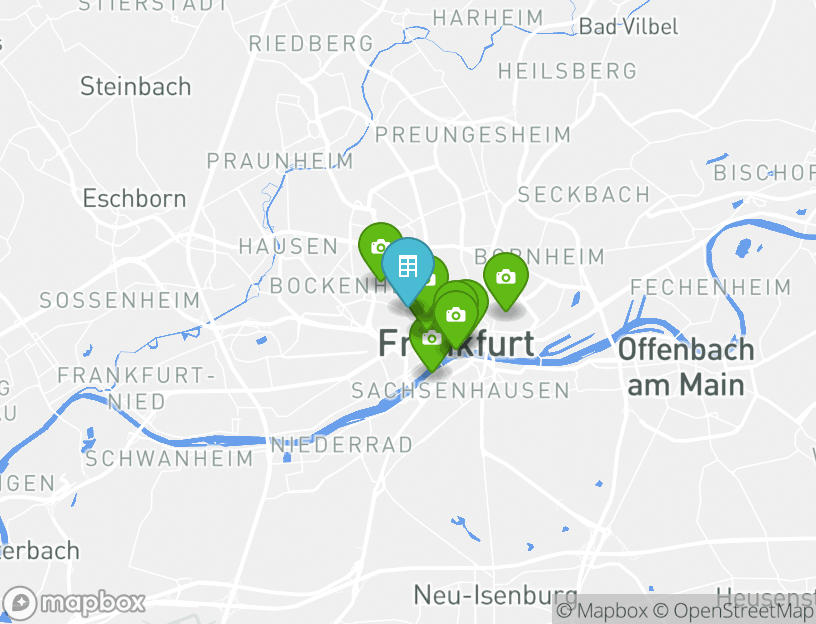816x624 pixels.
Task: Open the © OpenStreetMap attribution link
Action: point(733,610)
